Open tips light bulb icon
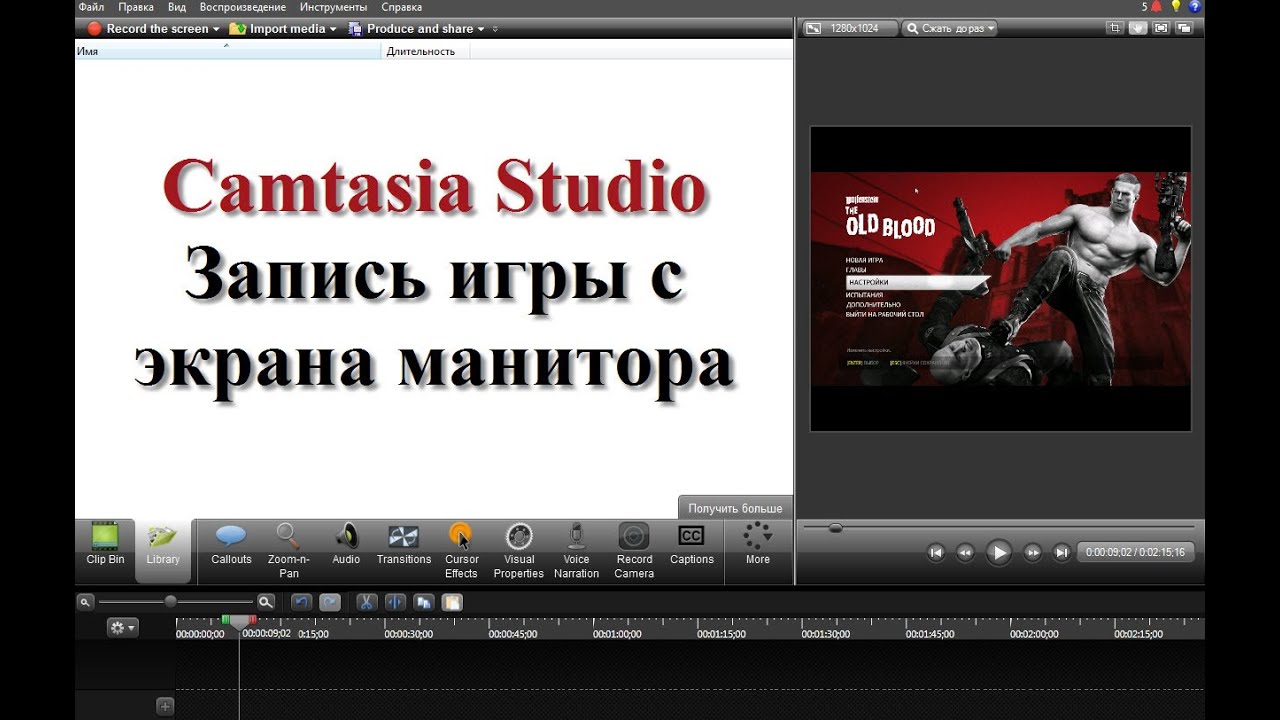Viewport: 1280px width, 720px height. click(1176, 7)
